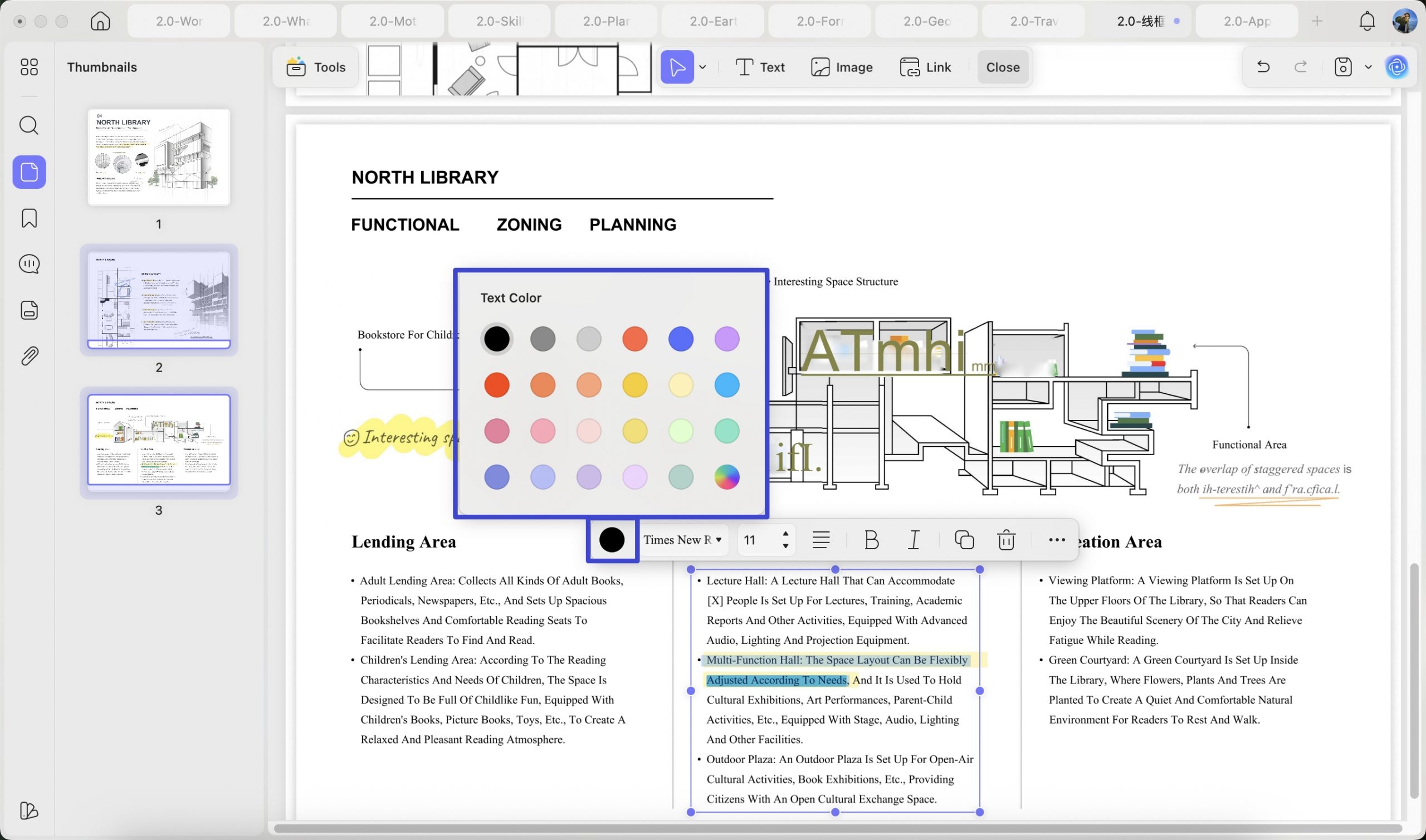This screenshot has width=1426, height=840.
Task: Select the Image tool
Action: pos(842,67)
